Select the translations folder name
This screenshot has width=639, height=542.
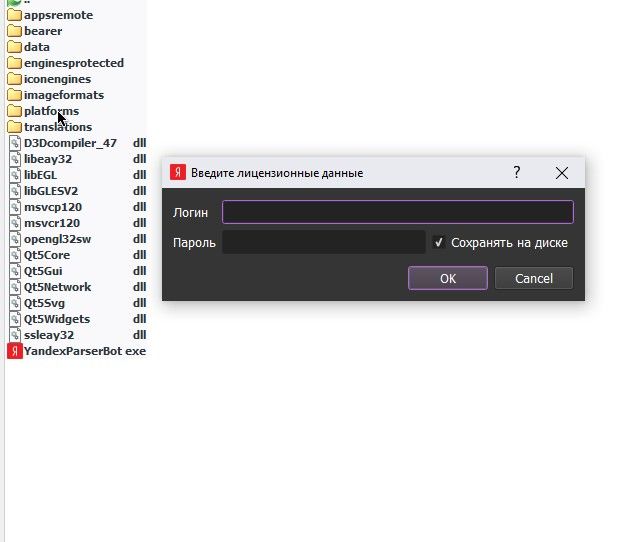58,127
